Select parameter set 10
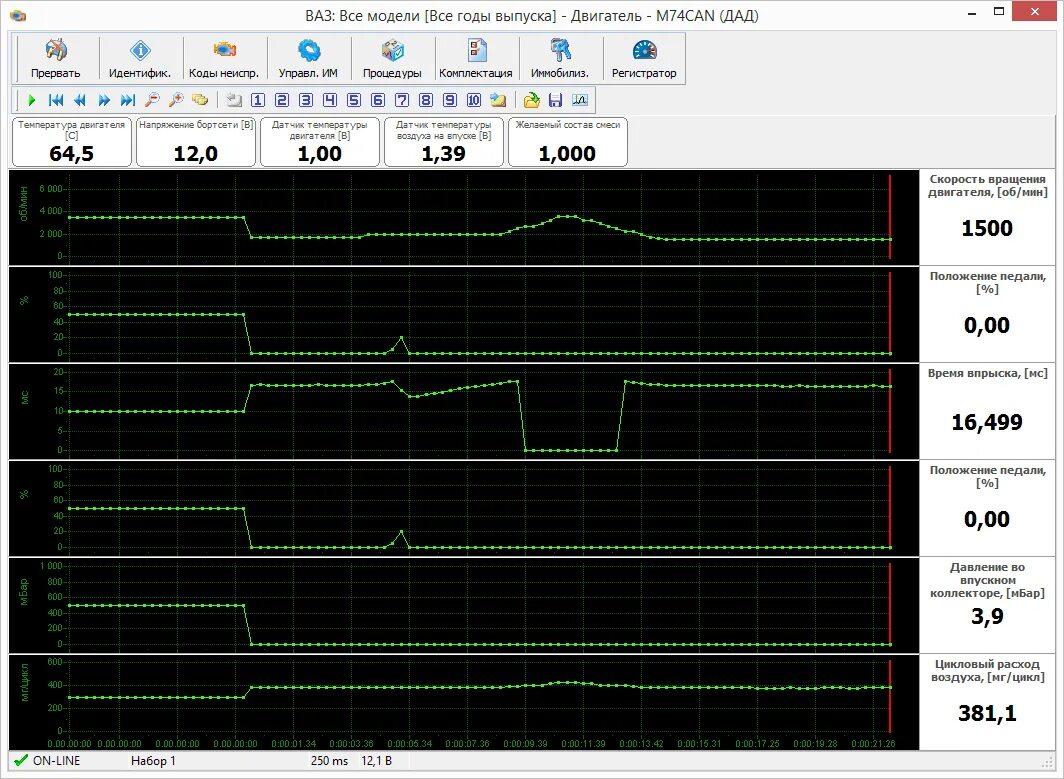The height and width of the screenshot is (779, 1064). (474, 100)
